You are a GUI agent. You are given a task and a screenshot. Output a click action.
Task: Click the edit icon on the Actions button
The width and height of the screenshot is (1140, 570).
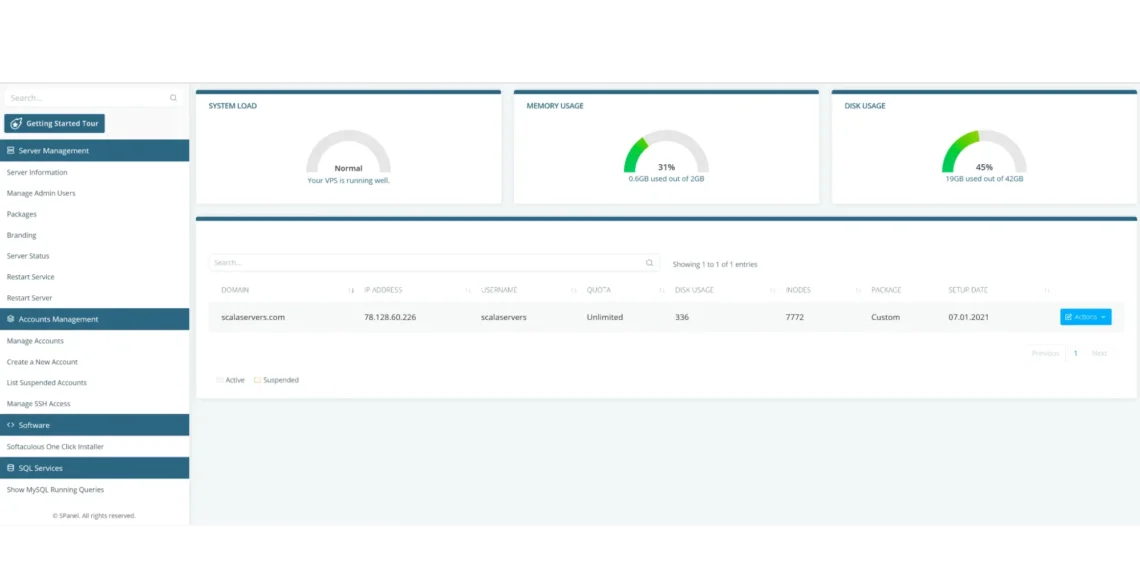1069,317
